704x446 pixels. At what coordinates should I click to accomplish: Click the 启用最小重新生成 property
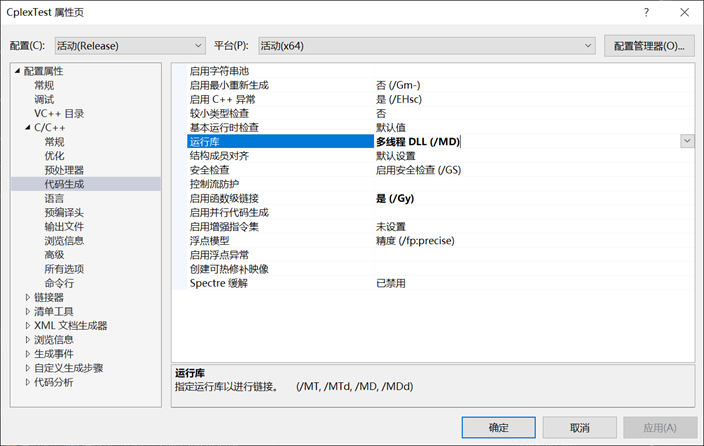229,85
